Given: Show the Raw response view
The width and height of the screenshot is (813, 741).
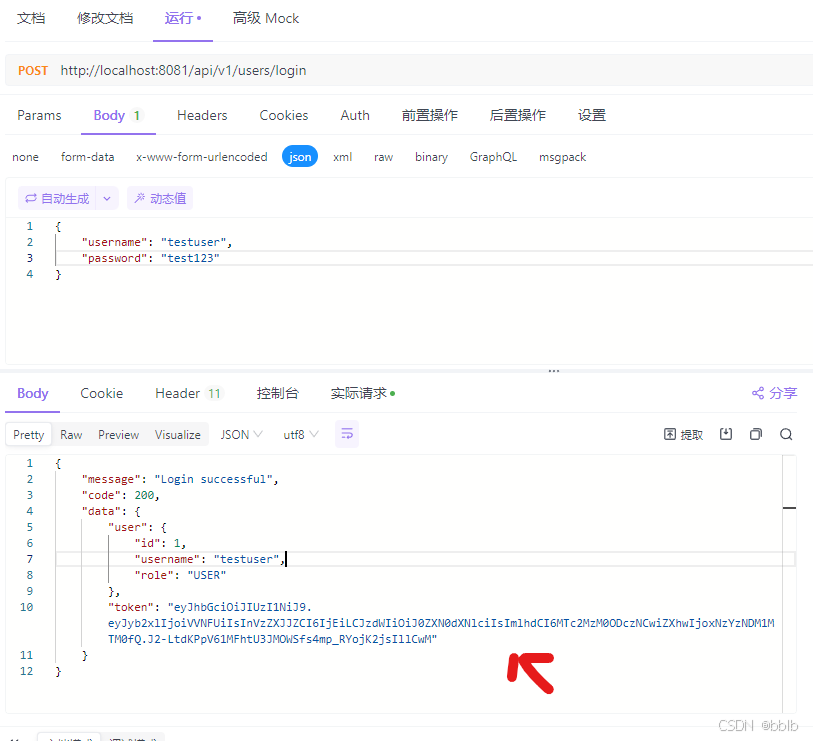Looking at the screenshot, I should 70,434.
